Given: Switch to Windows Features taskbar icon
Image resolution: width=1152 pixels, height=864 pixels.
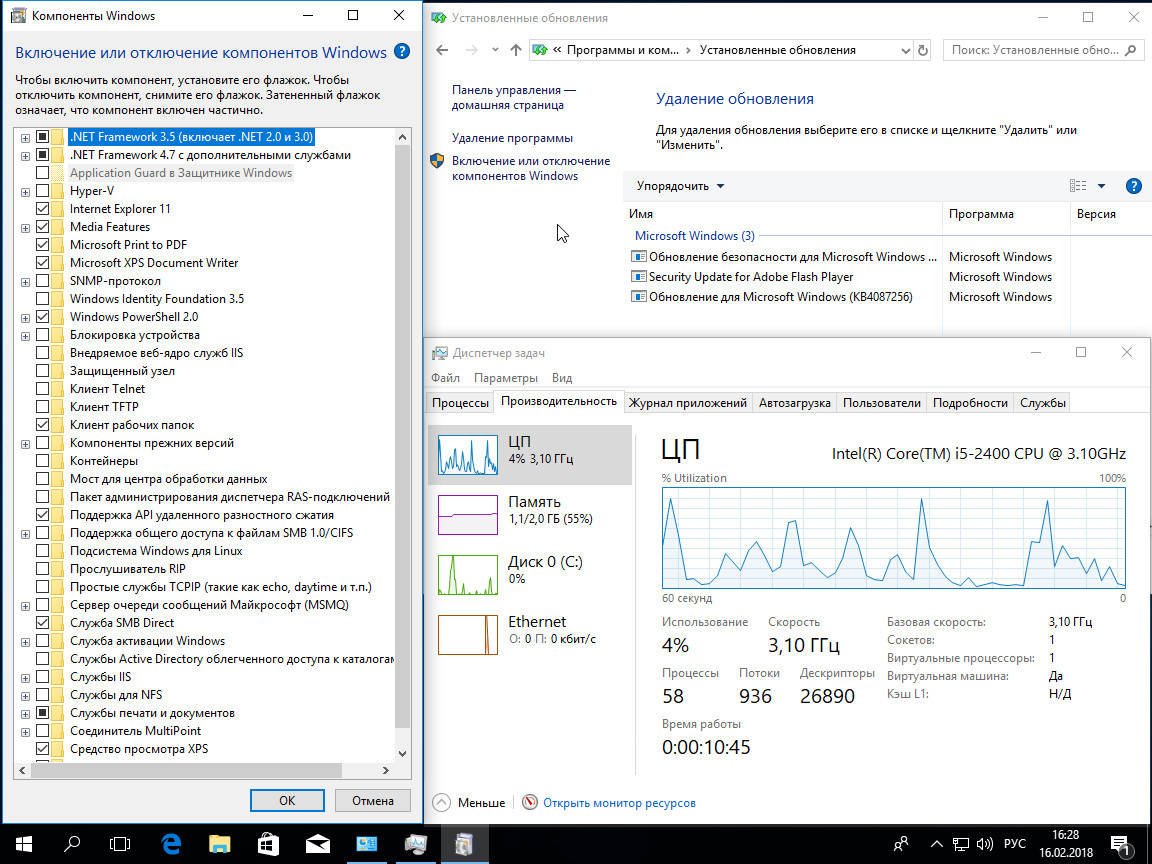Looking at the screenshot, I should (464, 844).
